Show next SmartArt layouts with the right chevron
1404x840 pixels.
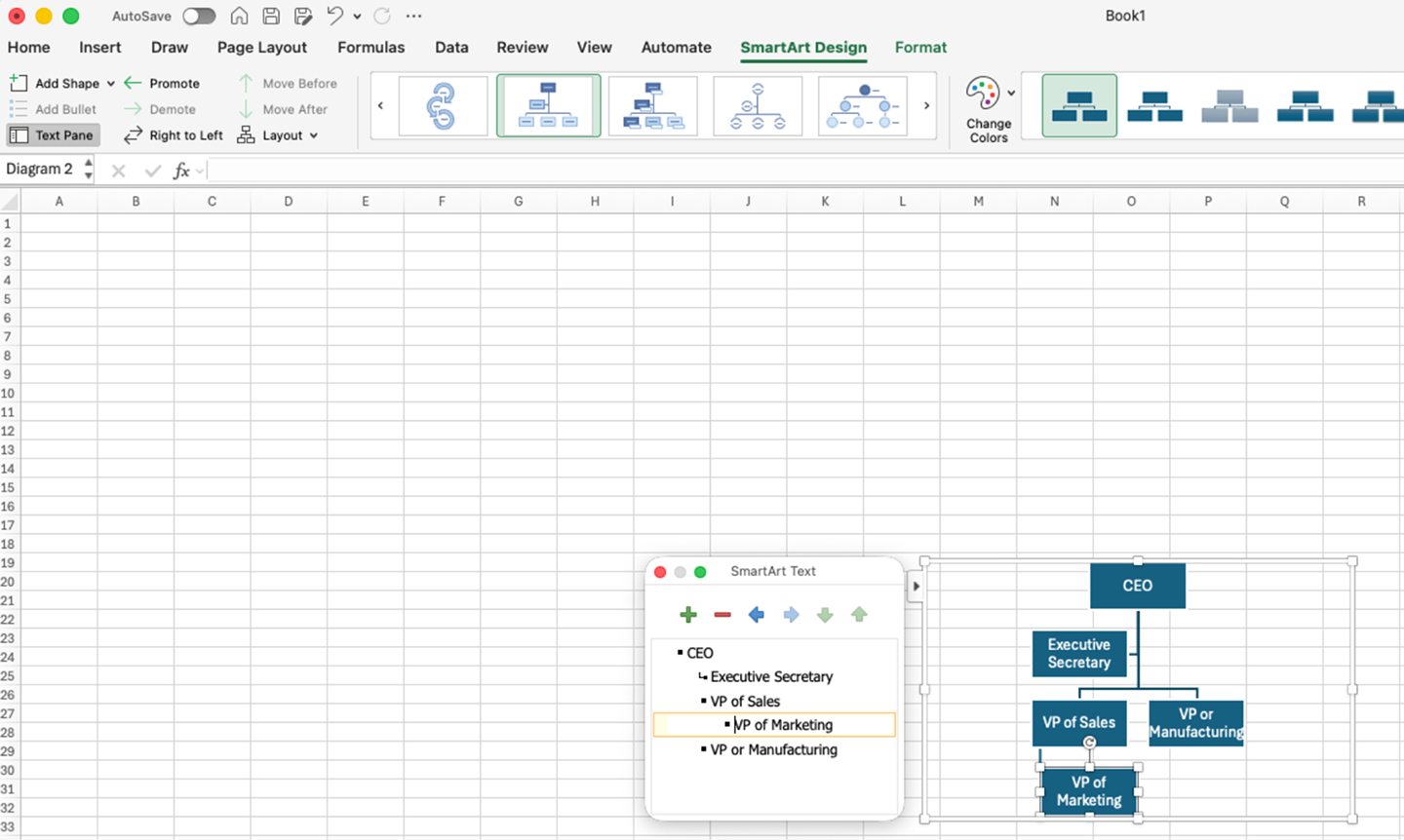[926, 105]
